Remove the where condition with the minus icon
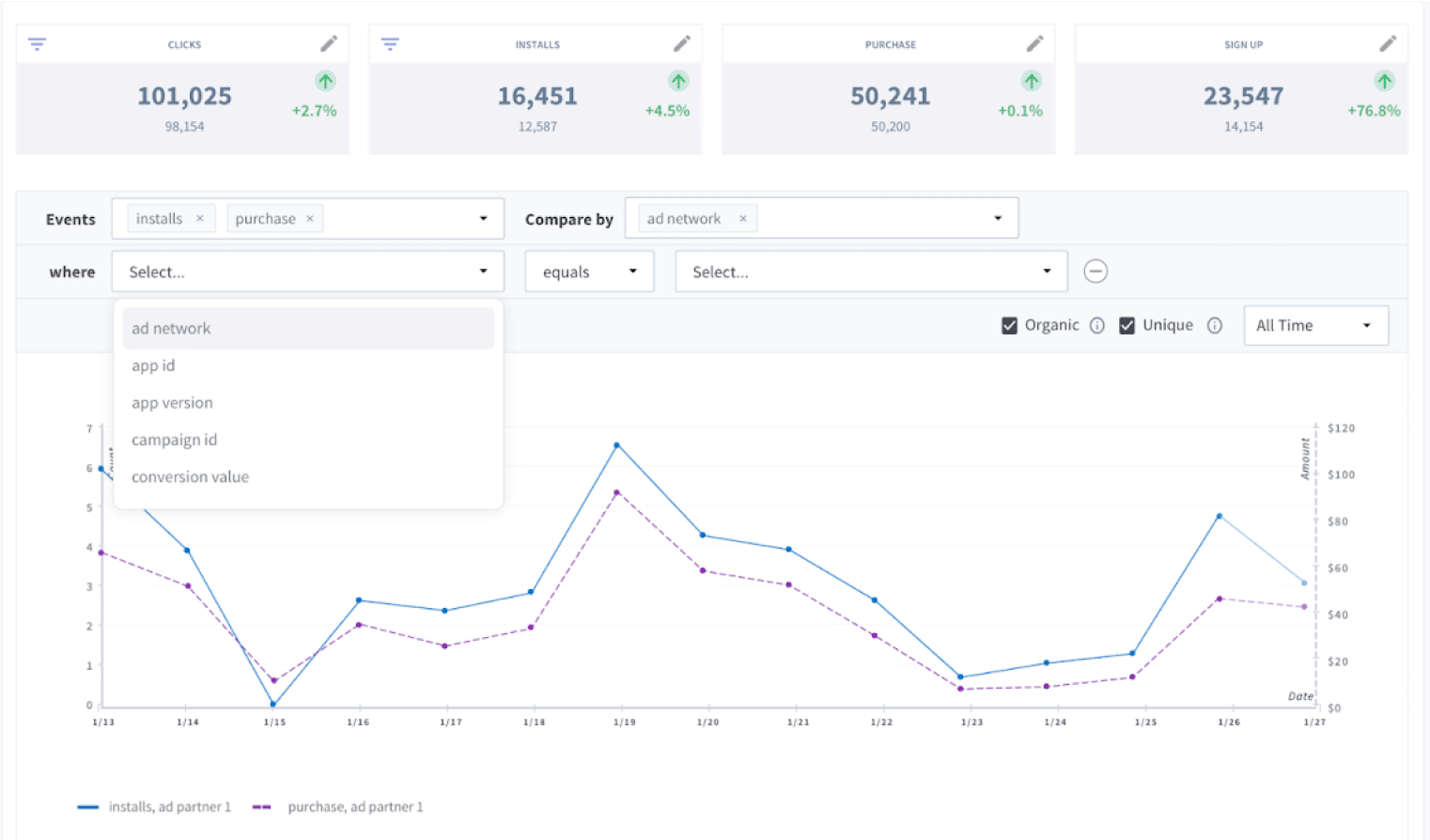 [1095, 271]
